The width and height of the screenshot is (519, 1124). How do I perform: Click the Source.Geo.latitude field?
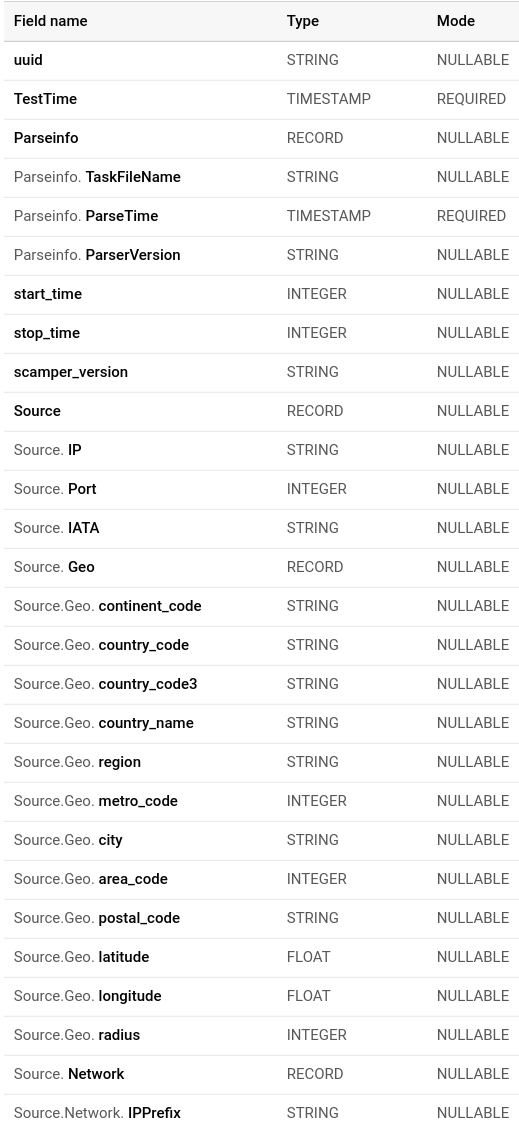tap(81, 957)
